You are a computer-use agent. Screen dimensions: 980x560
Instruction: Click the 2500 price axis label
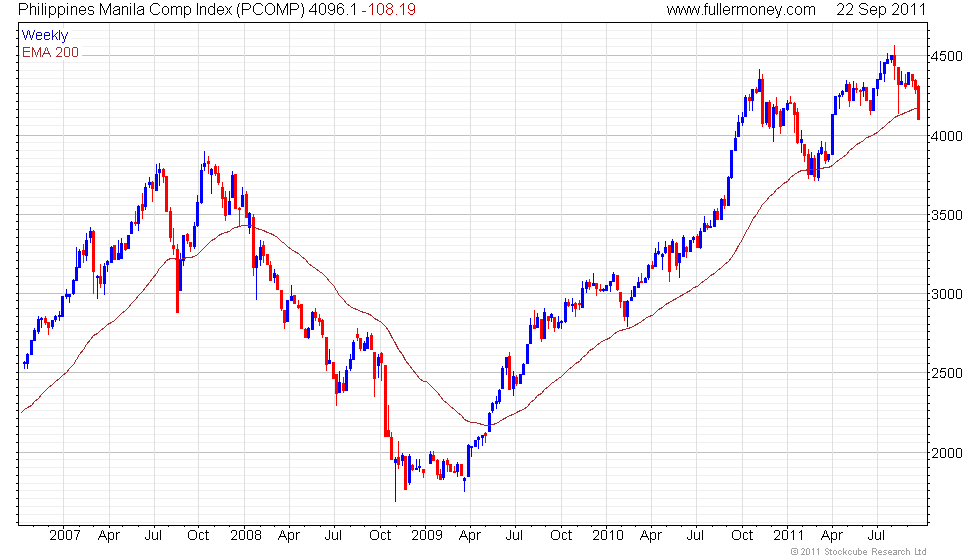click(946, 373)
